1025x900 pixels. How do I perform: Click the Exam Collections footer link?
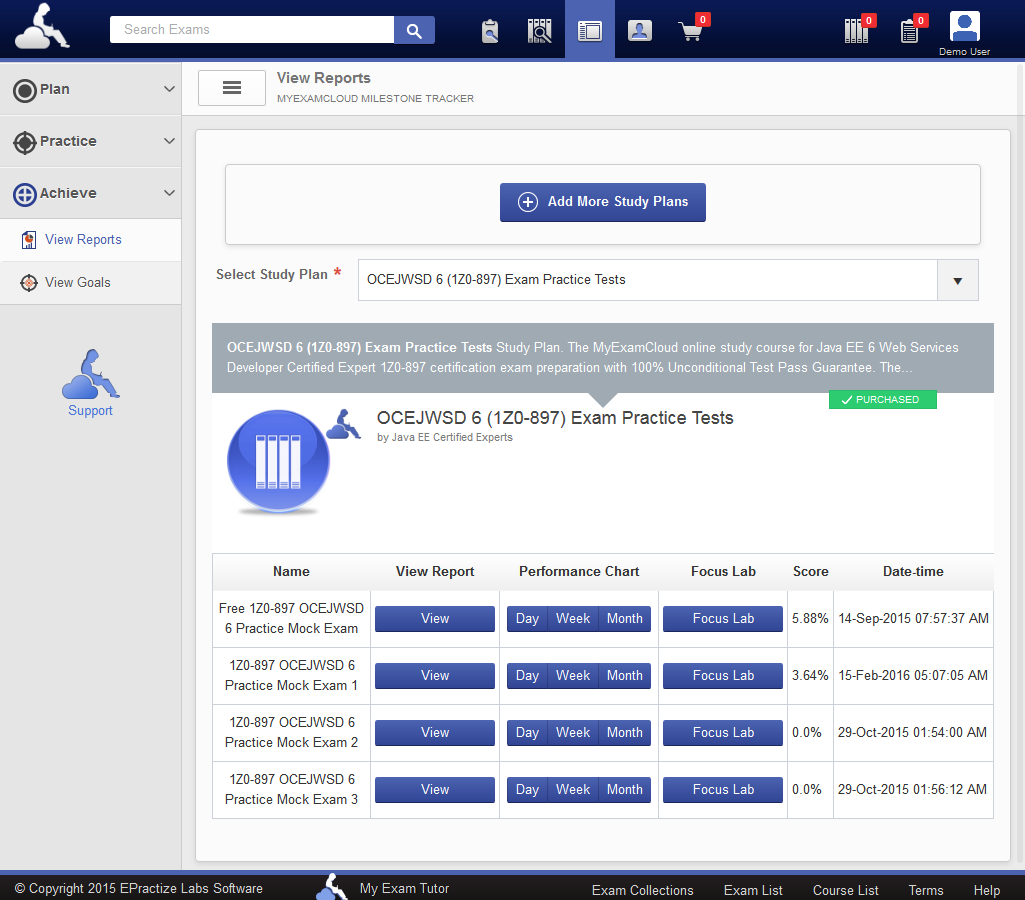[642, 890]
